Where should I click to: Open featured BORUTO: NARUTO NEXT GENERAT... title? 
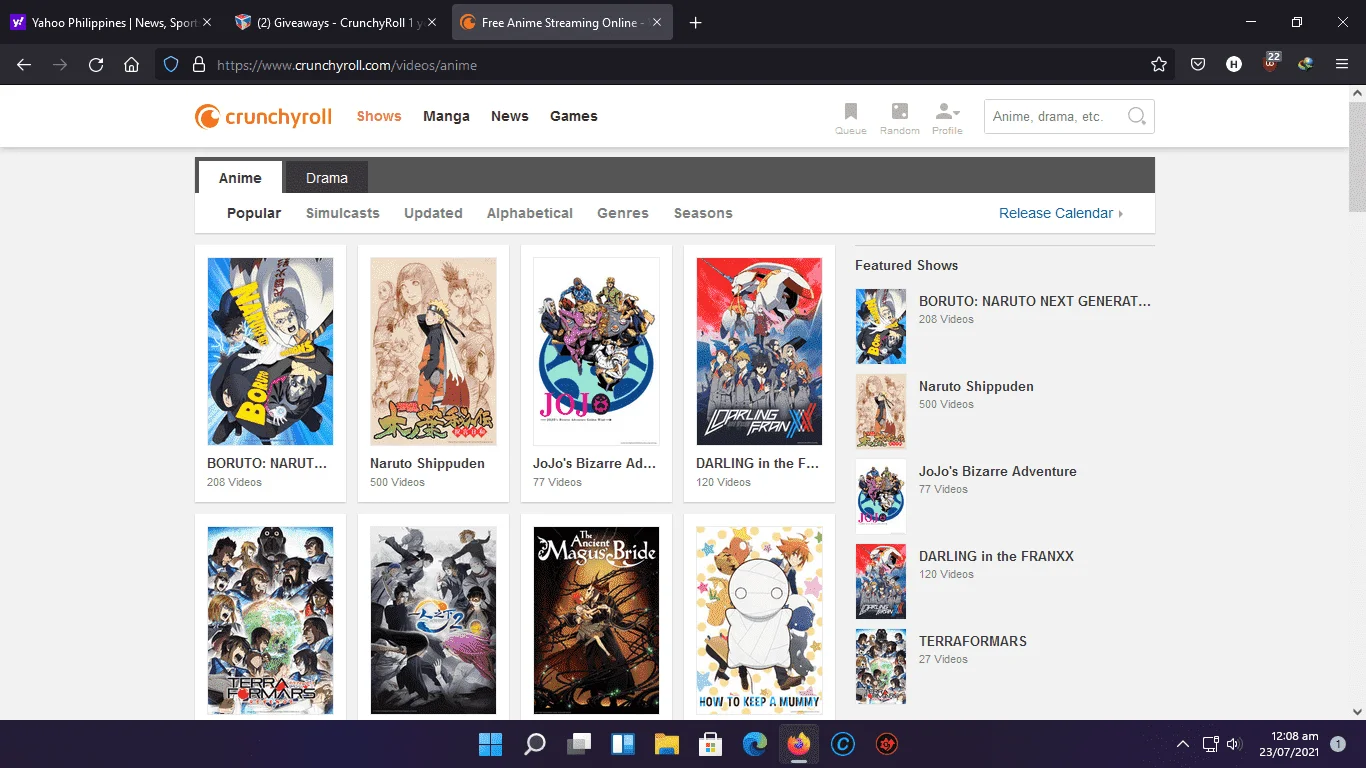(x=1035, y=301)
